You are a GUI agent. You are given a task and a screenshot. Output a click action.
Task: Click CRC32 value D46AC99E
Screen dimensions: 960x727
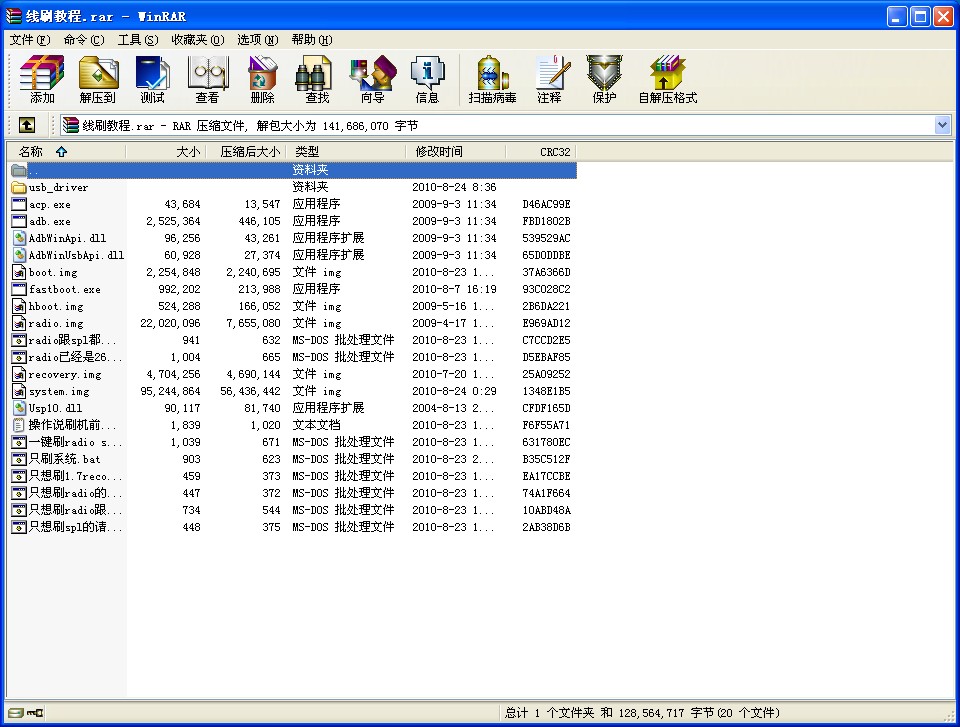pyautogui.click(x=546, y=204)
